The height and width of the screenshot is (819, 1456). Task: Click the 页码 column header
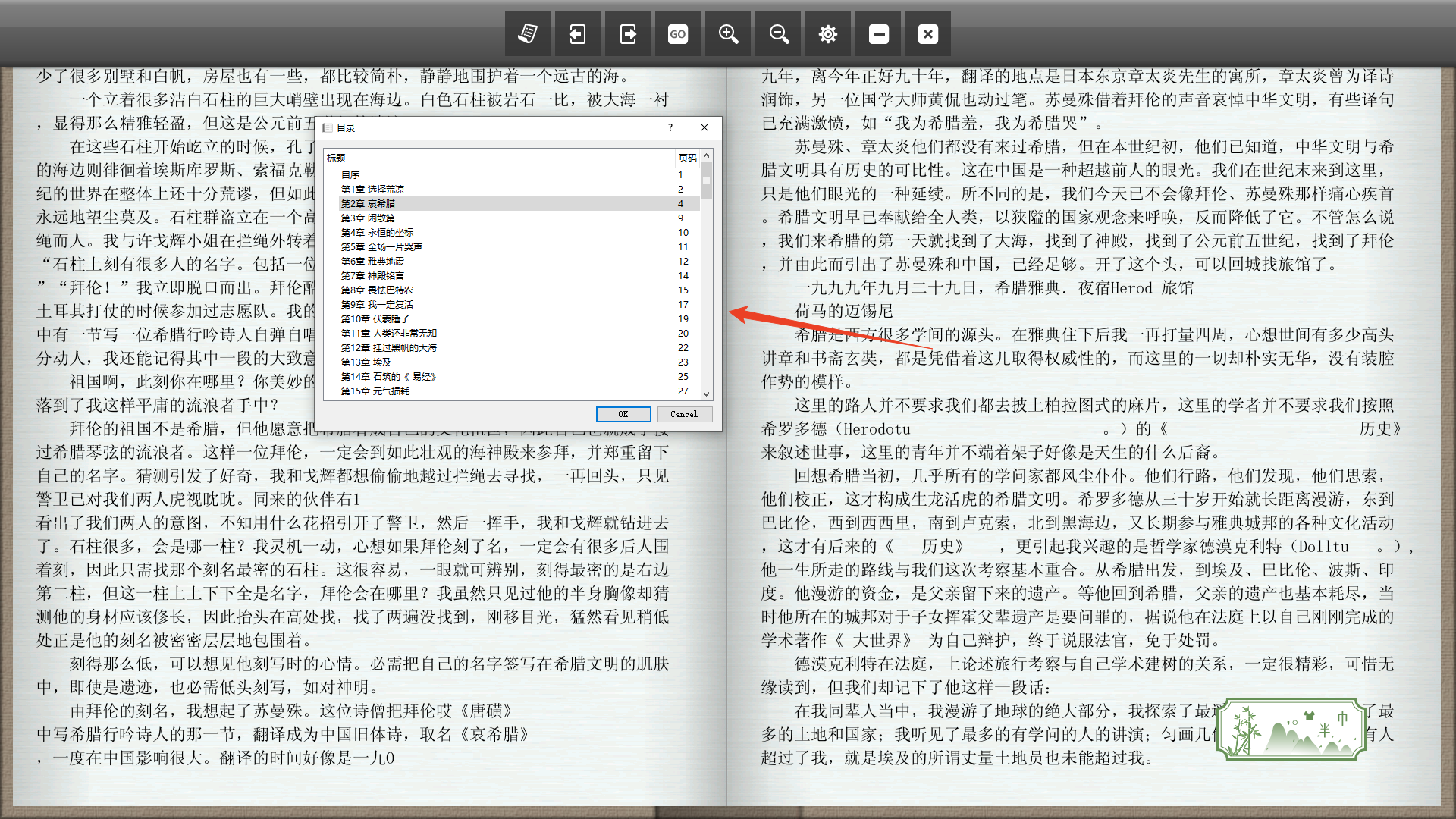687,158
